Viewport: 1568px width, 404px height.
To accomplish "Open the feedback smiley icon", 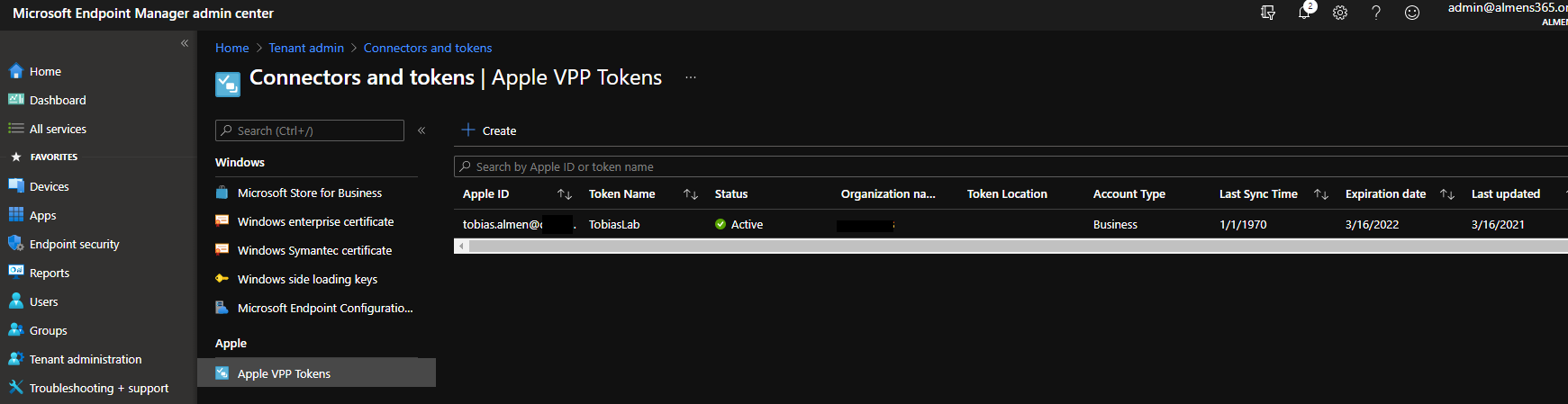I will [x=1412, y=13].
